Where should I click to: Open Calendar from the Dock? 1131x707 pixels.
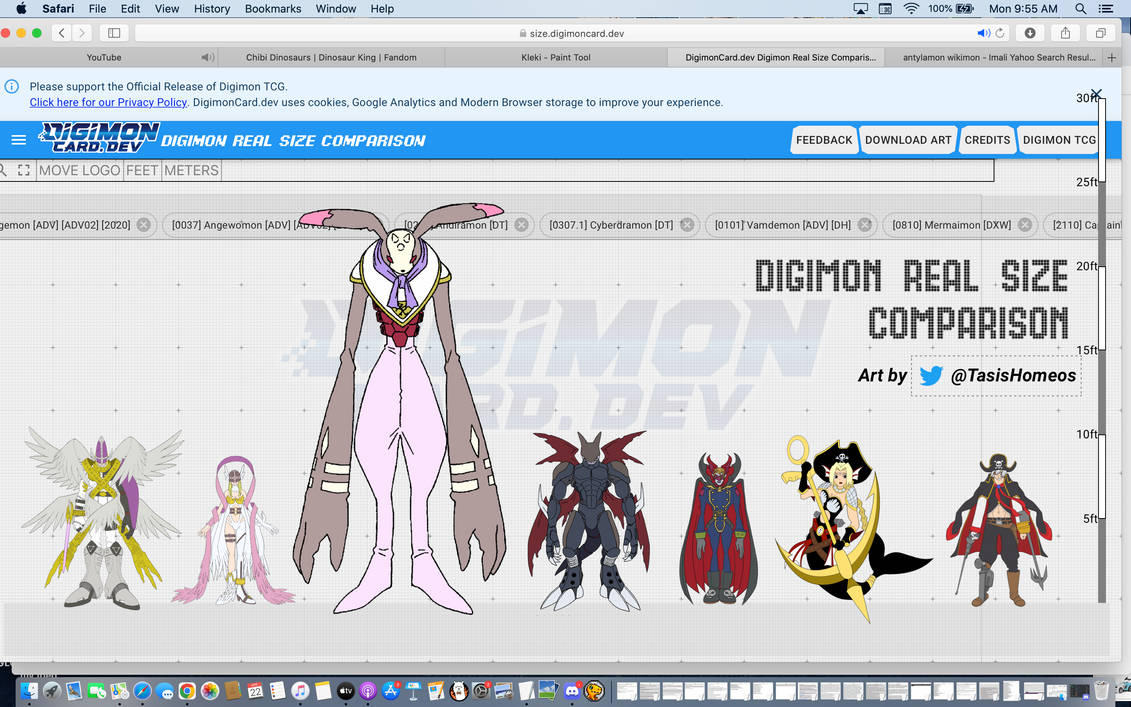pyautogui.click(x=255, y=691)
